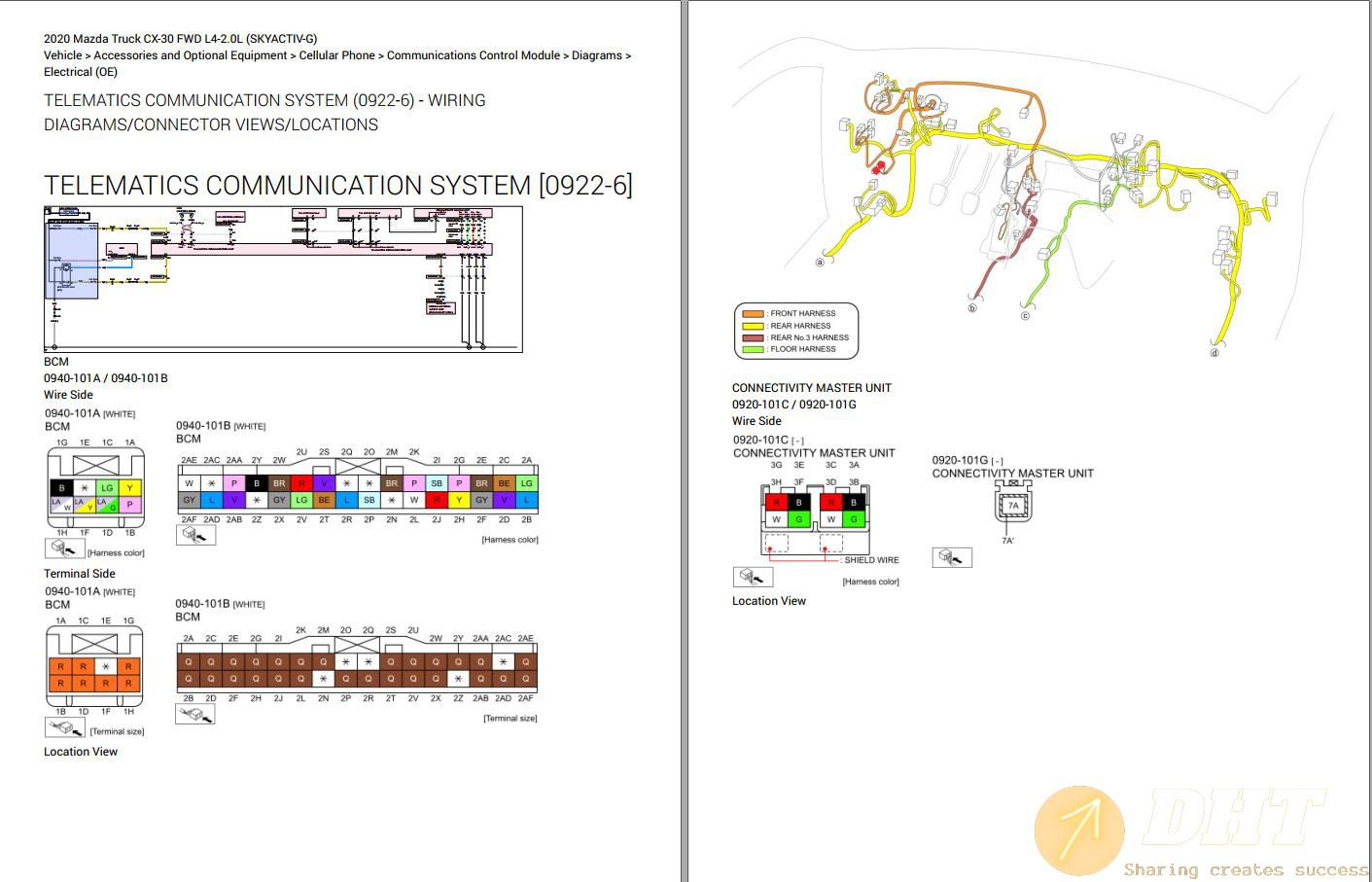Click connector icon below 0920-101G connectivity unit

952,557
